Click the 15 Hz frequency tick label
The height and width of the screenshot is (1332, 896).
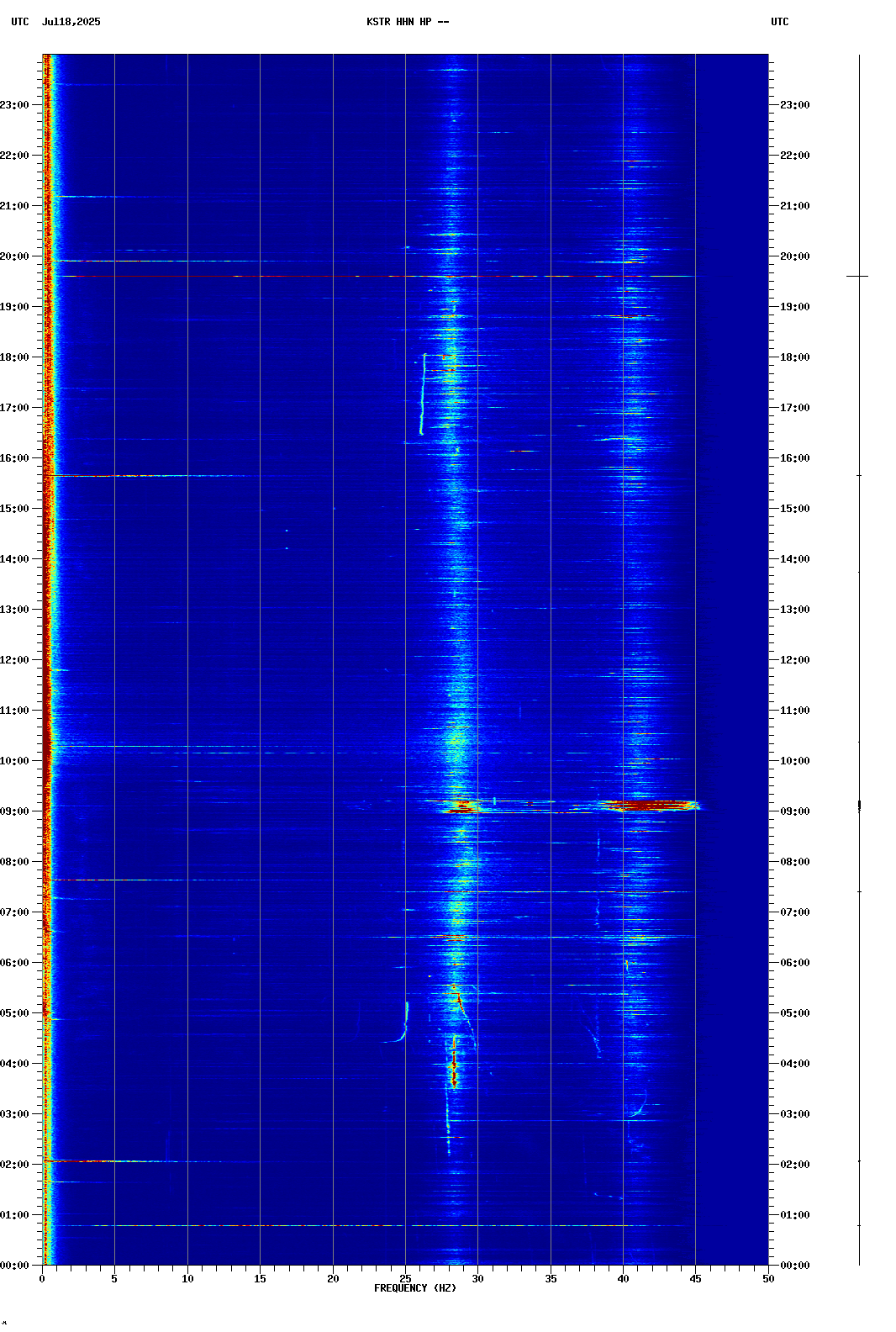[x=260, y=1279]
